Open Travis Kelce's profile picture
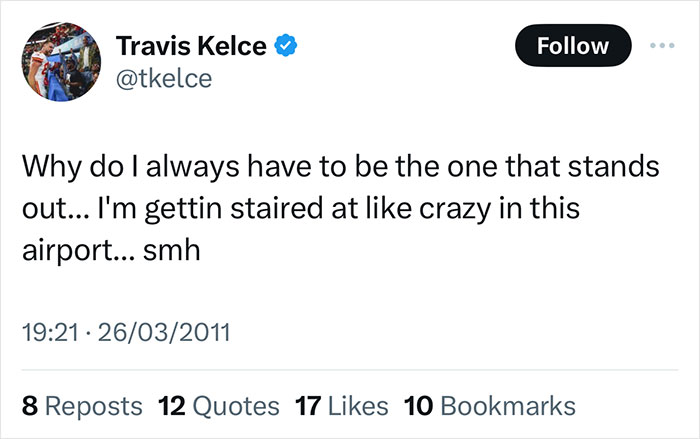The height and width of the screenshot is (439, 700). click(x=59, y=61)
